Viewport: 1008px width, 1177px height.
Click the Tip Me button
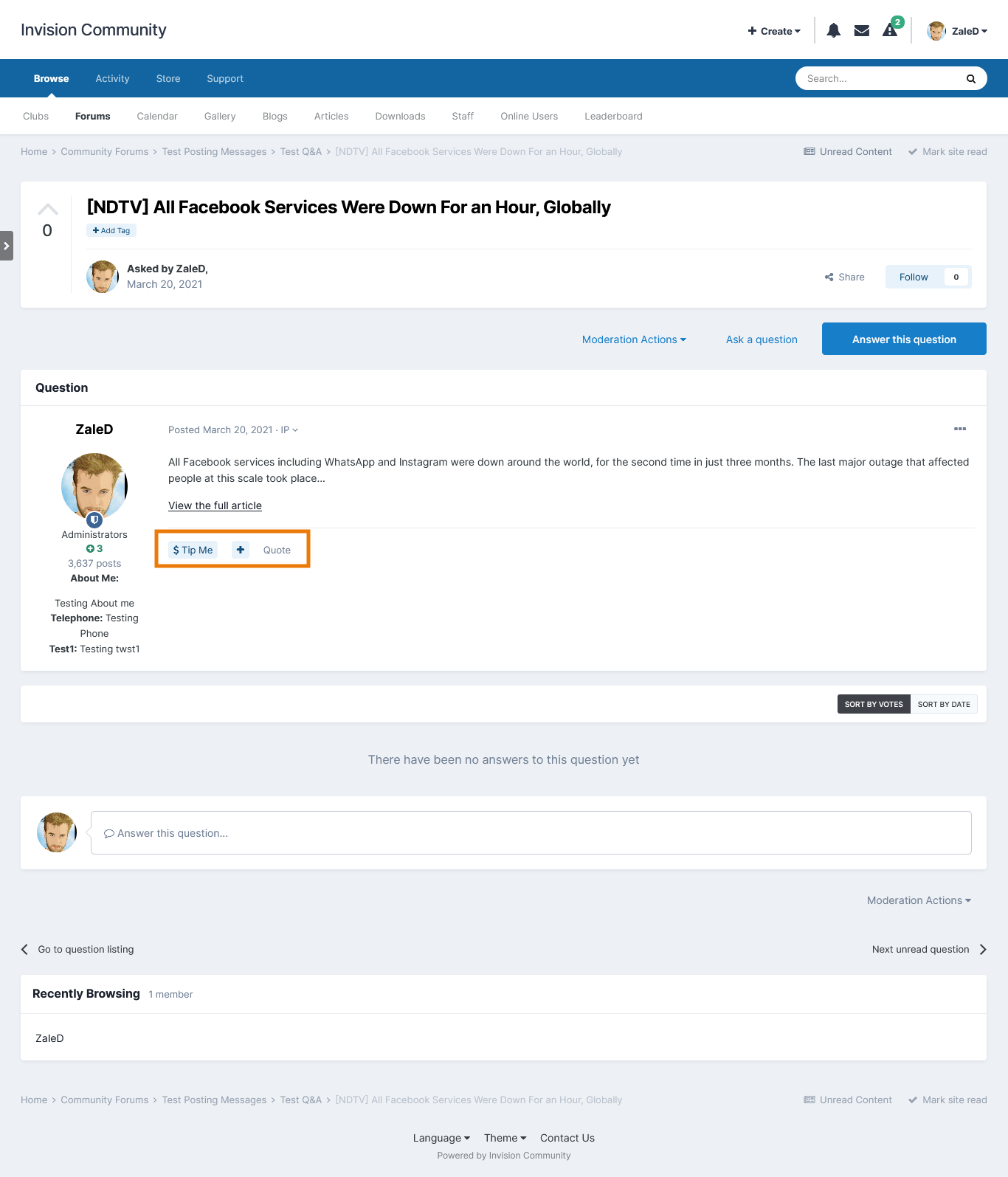tap(193, 550)
